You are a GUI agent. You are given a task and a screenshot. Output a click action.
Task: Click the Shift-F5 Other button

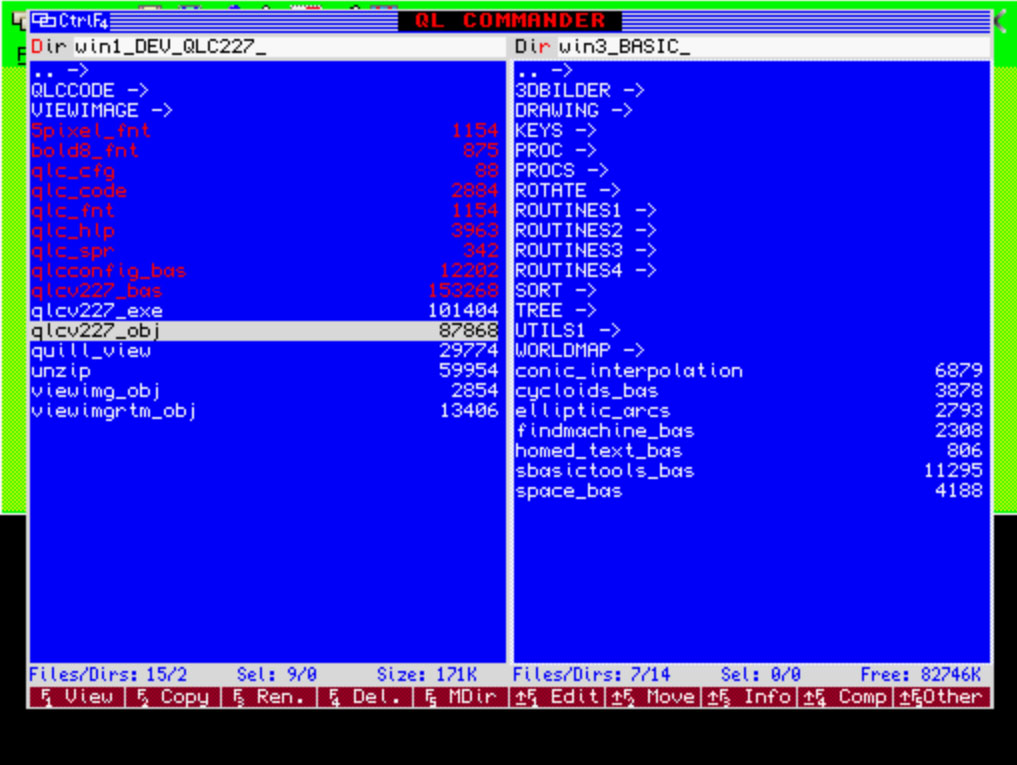pos(942,696)
